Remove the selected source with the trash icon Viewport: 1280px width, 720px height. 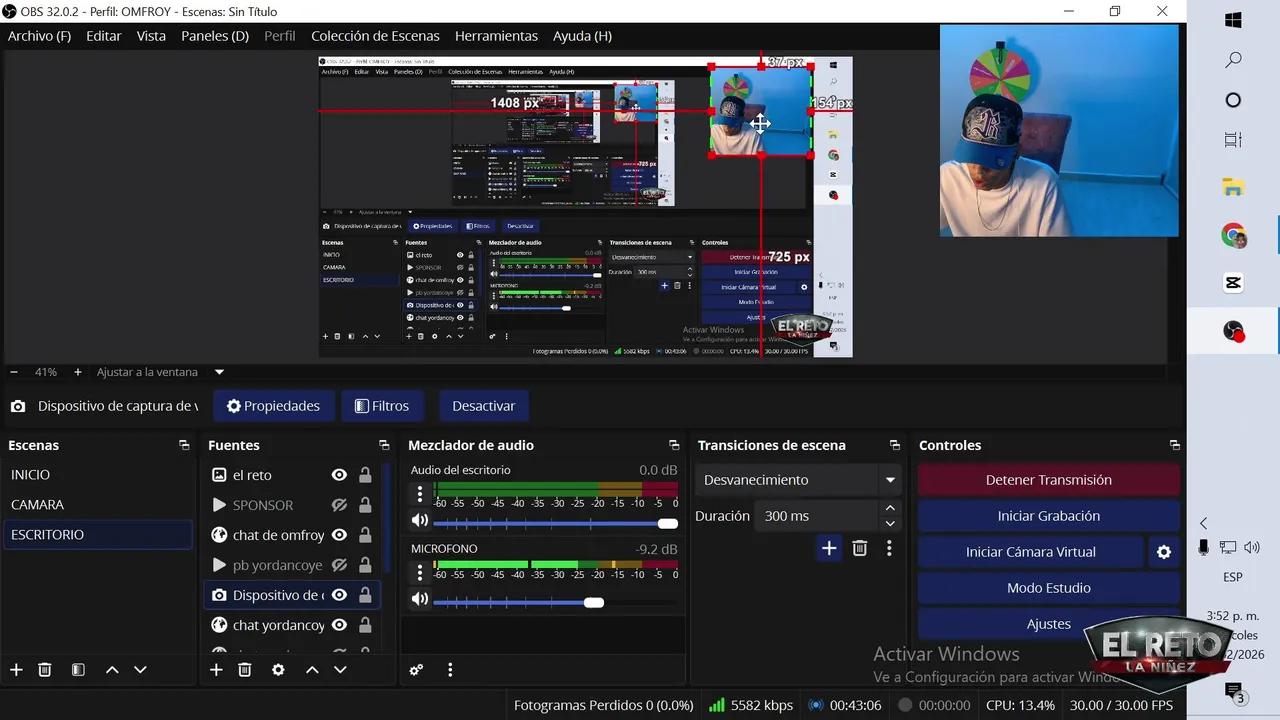pyautogui.click(x=245, y=670)
